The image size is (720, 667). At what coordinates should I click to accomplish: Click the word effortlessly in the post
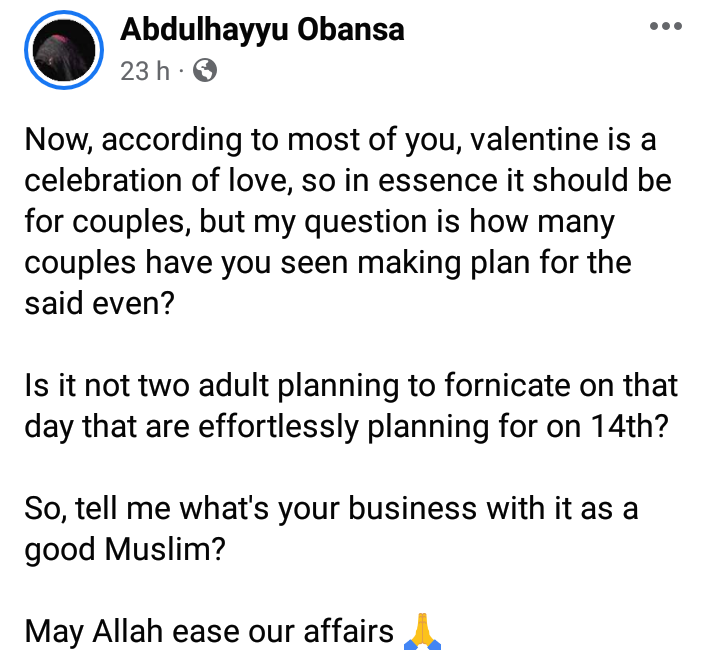(x=278, y=428)
